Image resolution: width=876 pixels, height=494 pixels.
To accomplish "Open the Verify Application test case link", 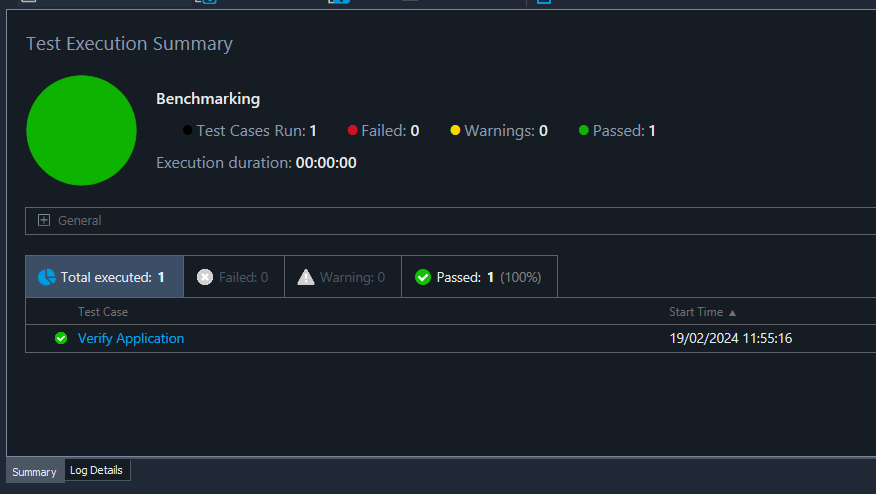I will pyautogui.click(x=131, y=338).
